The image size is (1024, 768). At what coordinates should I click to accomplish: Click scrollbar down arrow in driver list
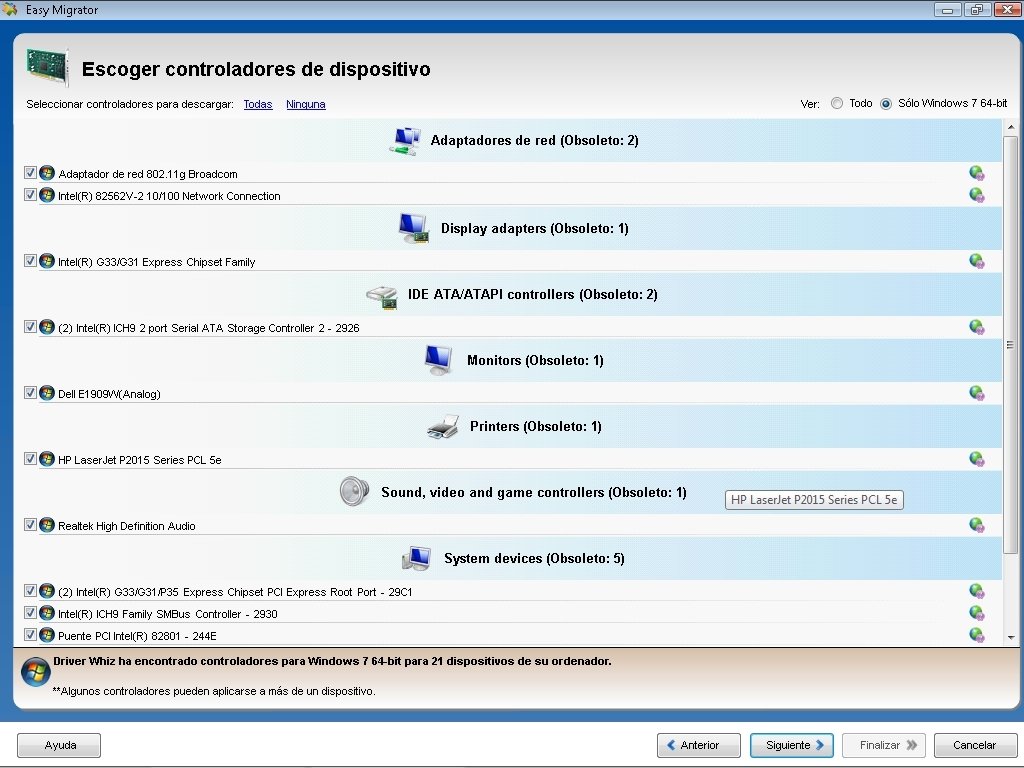[x=1010, y=637]
